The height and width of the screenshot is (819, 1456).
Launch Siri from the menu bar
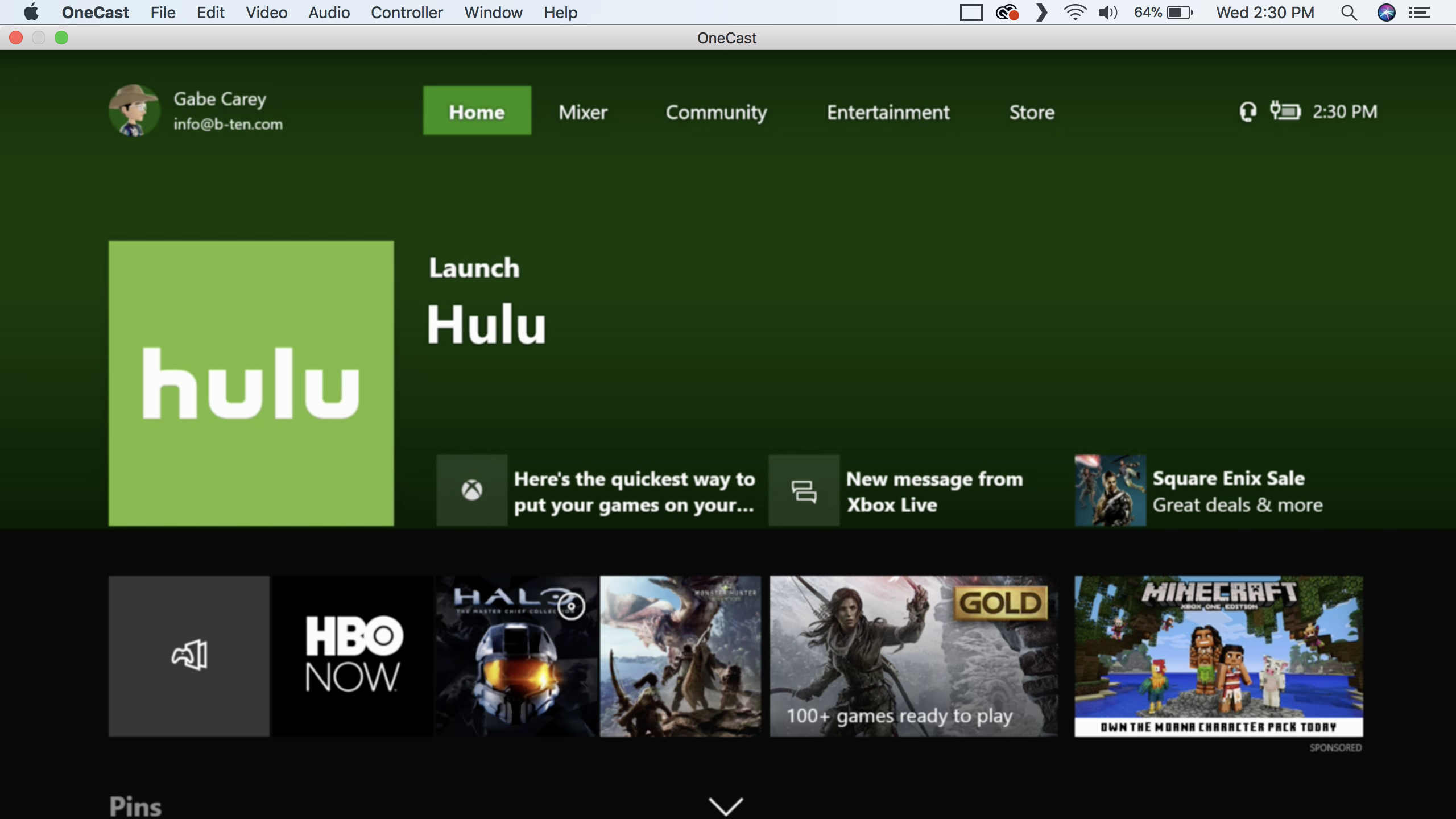[1386, 12]
